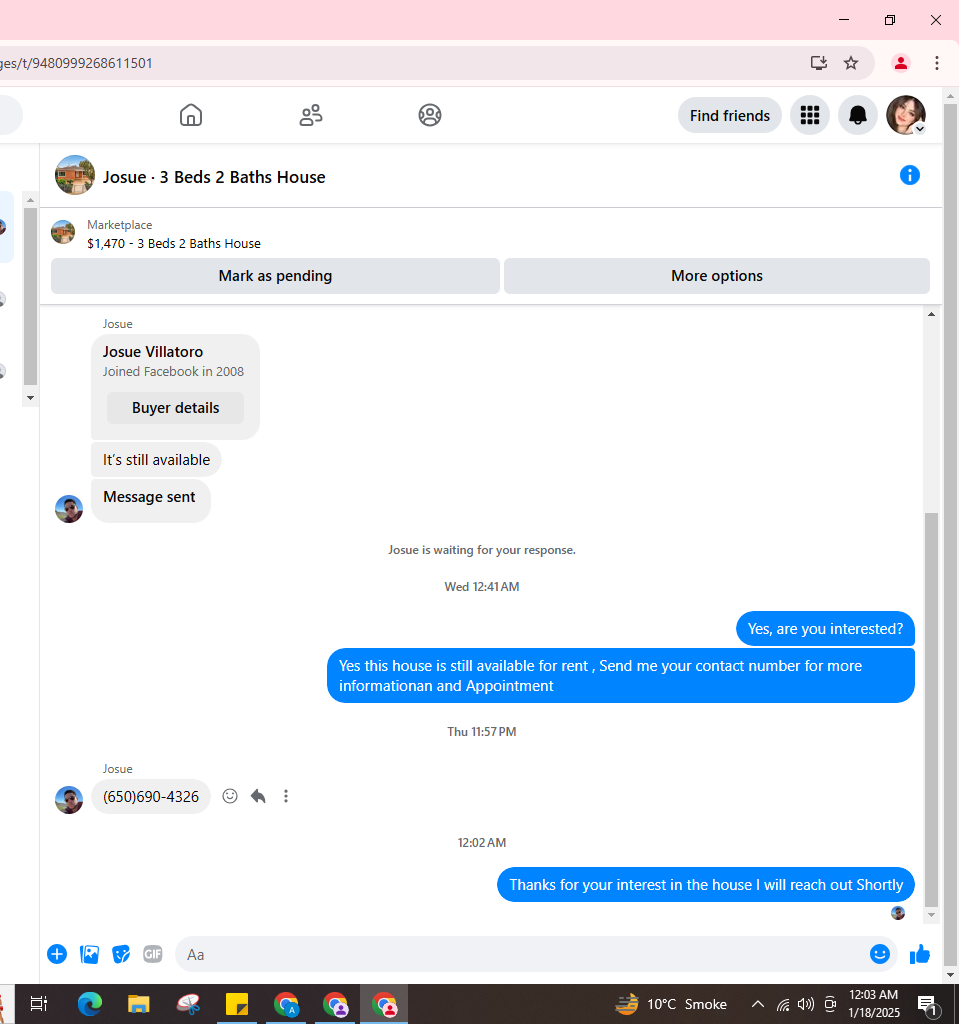Open Snipping Tool from taskbar
The image size is (959, 1024).
pyautogui.click(x=188, y=1004)
